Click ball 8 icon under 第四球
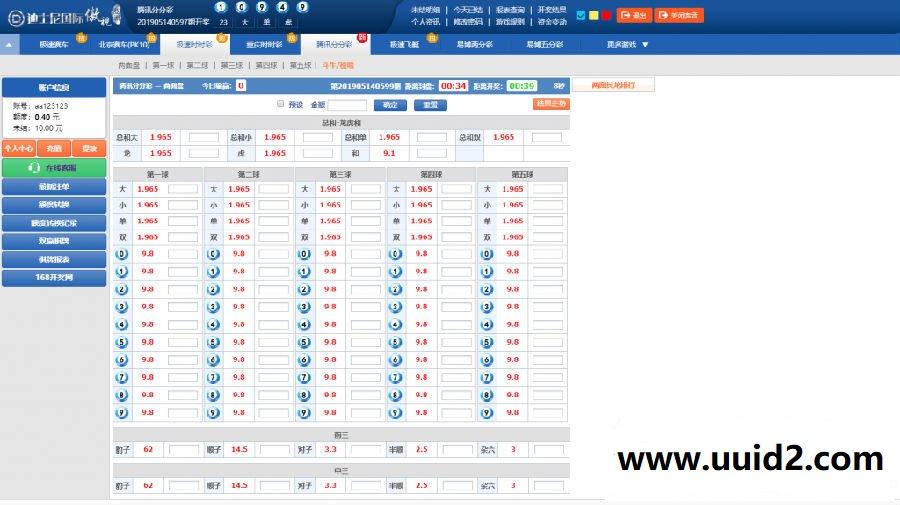Image resolution: width=900 pixels, height=505 pixels. click(x=395, y=395)
